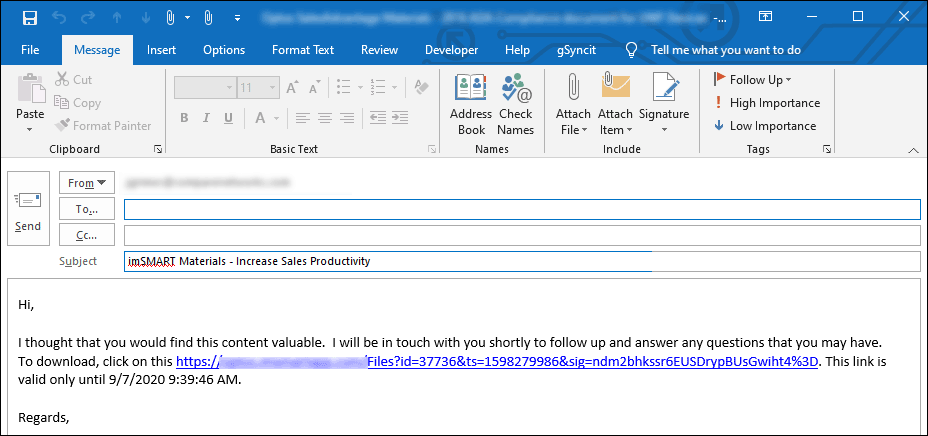Viewport: 928px width, 436px height.
Task: Open Font Color dropdown arrow
Action: tap(276, 118)
